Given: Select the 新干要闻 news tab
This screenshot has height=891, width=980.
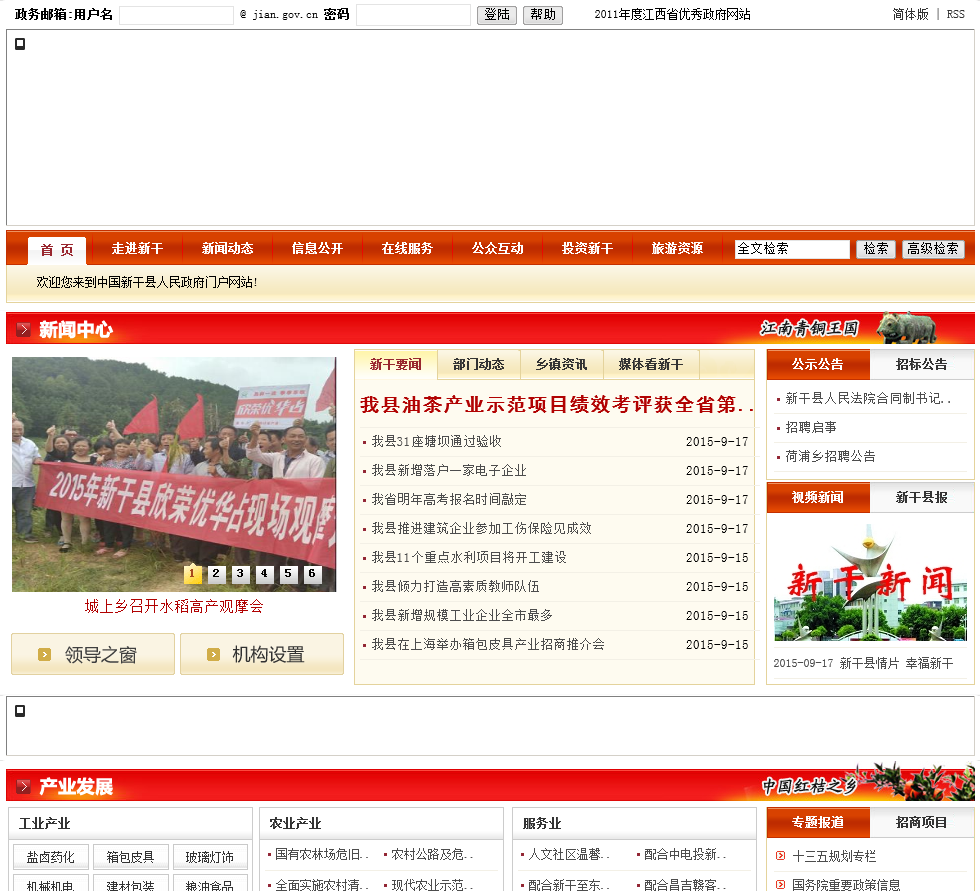Looking at the screenshot, I should 396,364.
